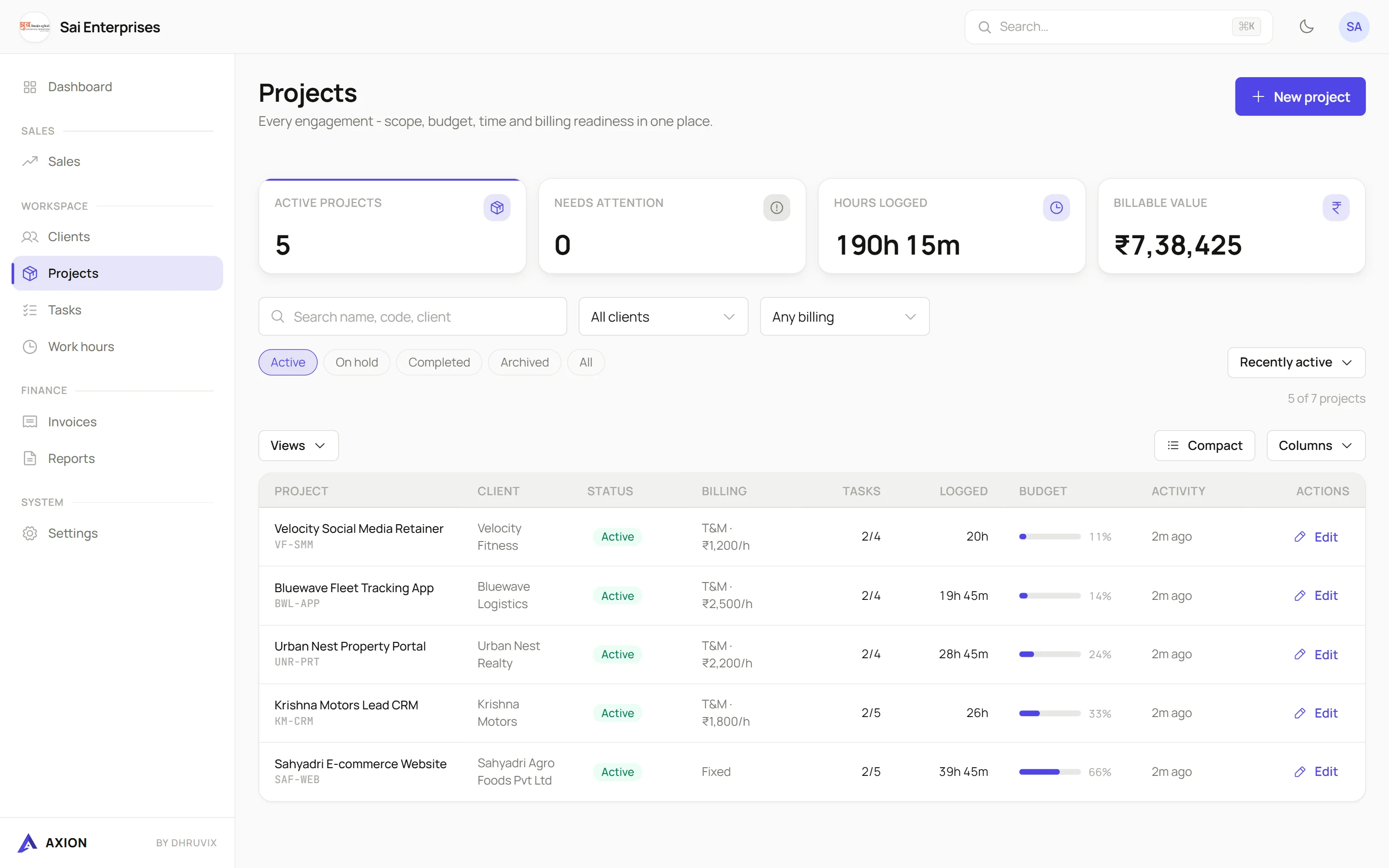
Task: Click the Urban Nest 24% budget bar
Action: (x=1049, y=654)
